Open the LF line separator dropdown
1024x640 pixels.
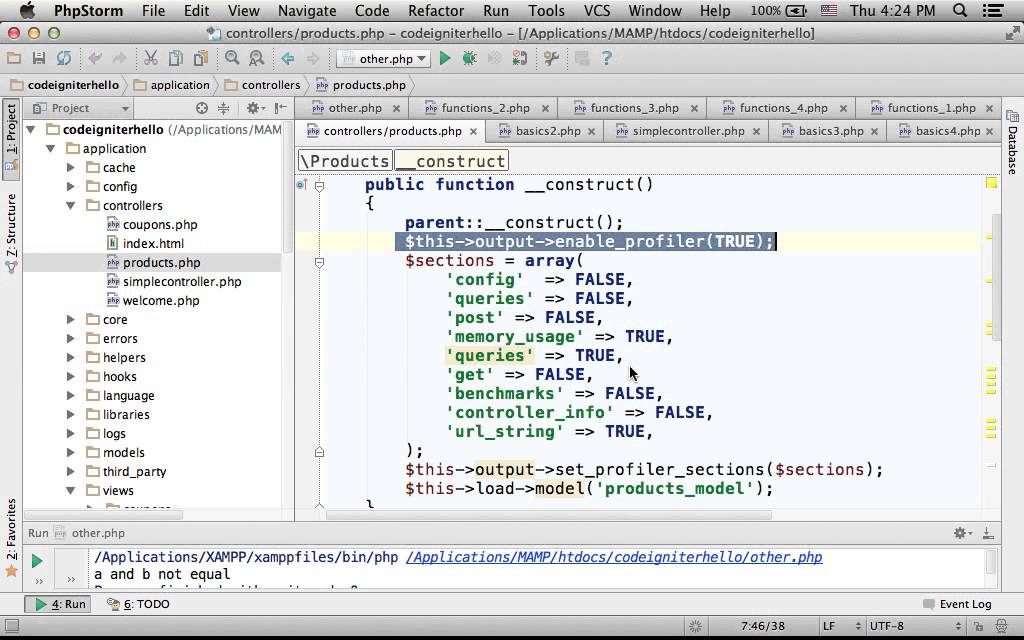(841, 626)
